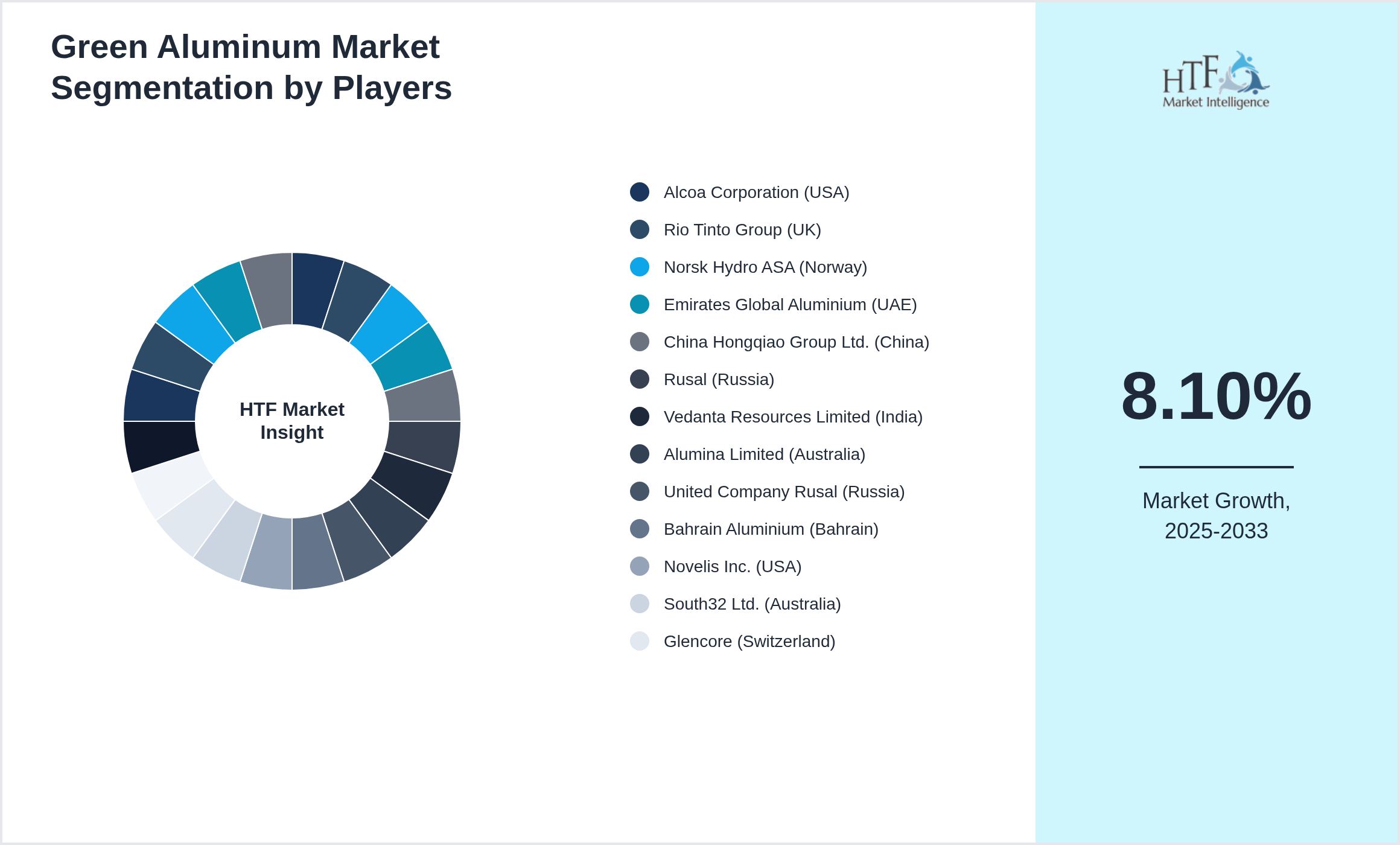The width and height of the screenshot is (1400, 845).
Task: Select the Novelis Inc. legend dot
Action: 639,566
